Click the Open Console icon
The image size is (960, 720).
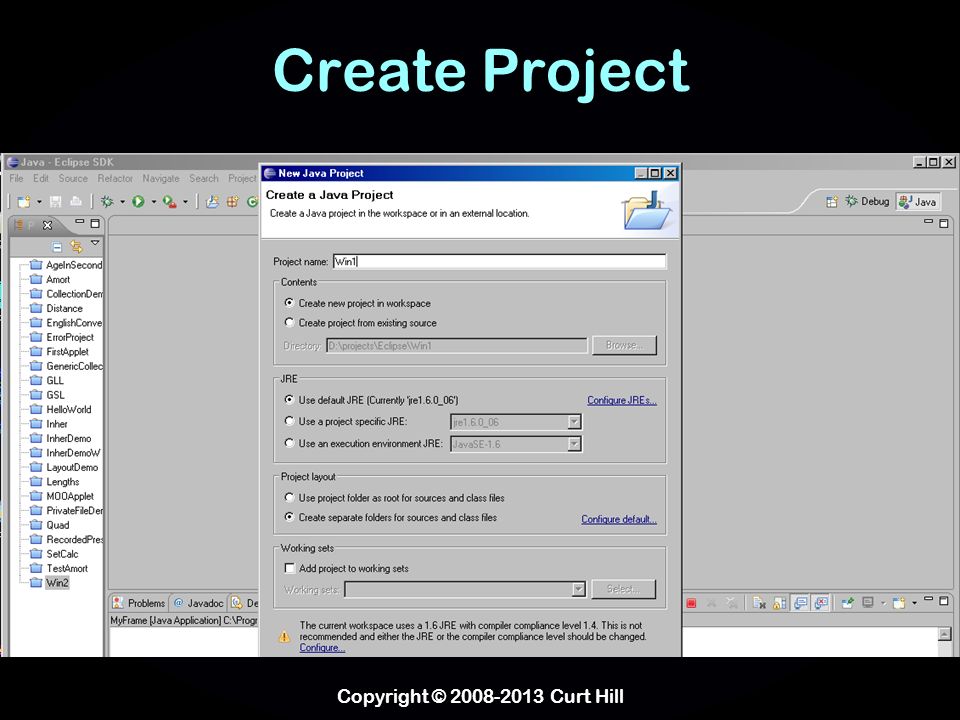tap(899, 603)
